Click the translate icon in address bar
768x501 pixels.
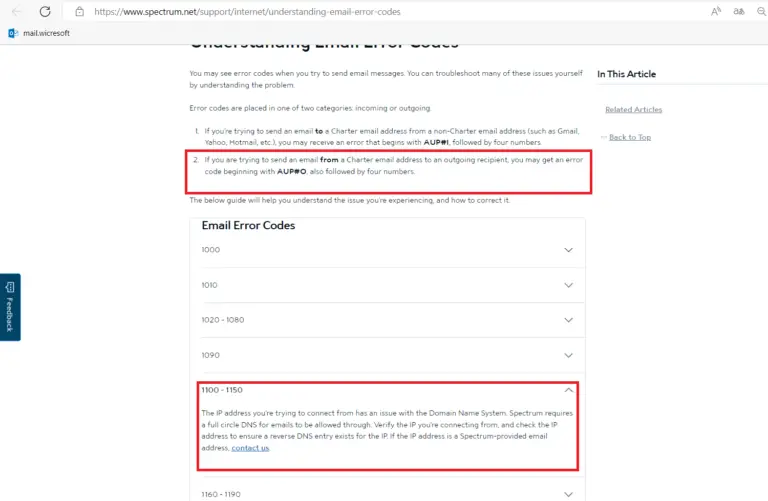[x=739, y=11]
